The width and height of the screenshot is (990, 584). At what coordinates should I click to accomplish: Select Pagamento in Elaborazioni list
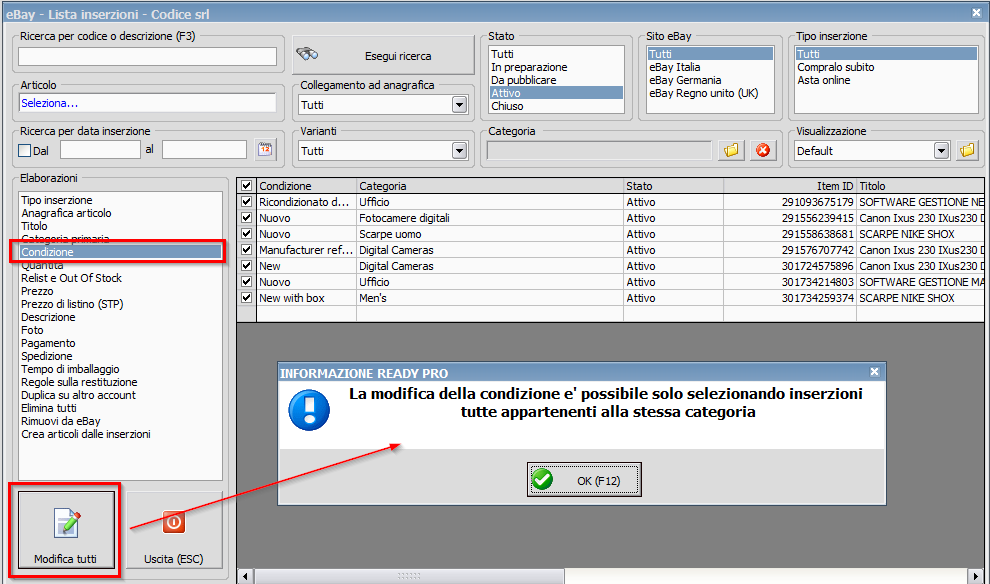point(48,343)
